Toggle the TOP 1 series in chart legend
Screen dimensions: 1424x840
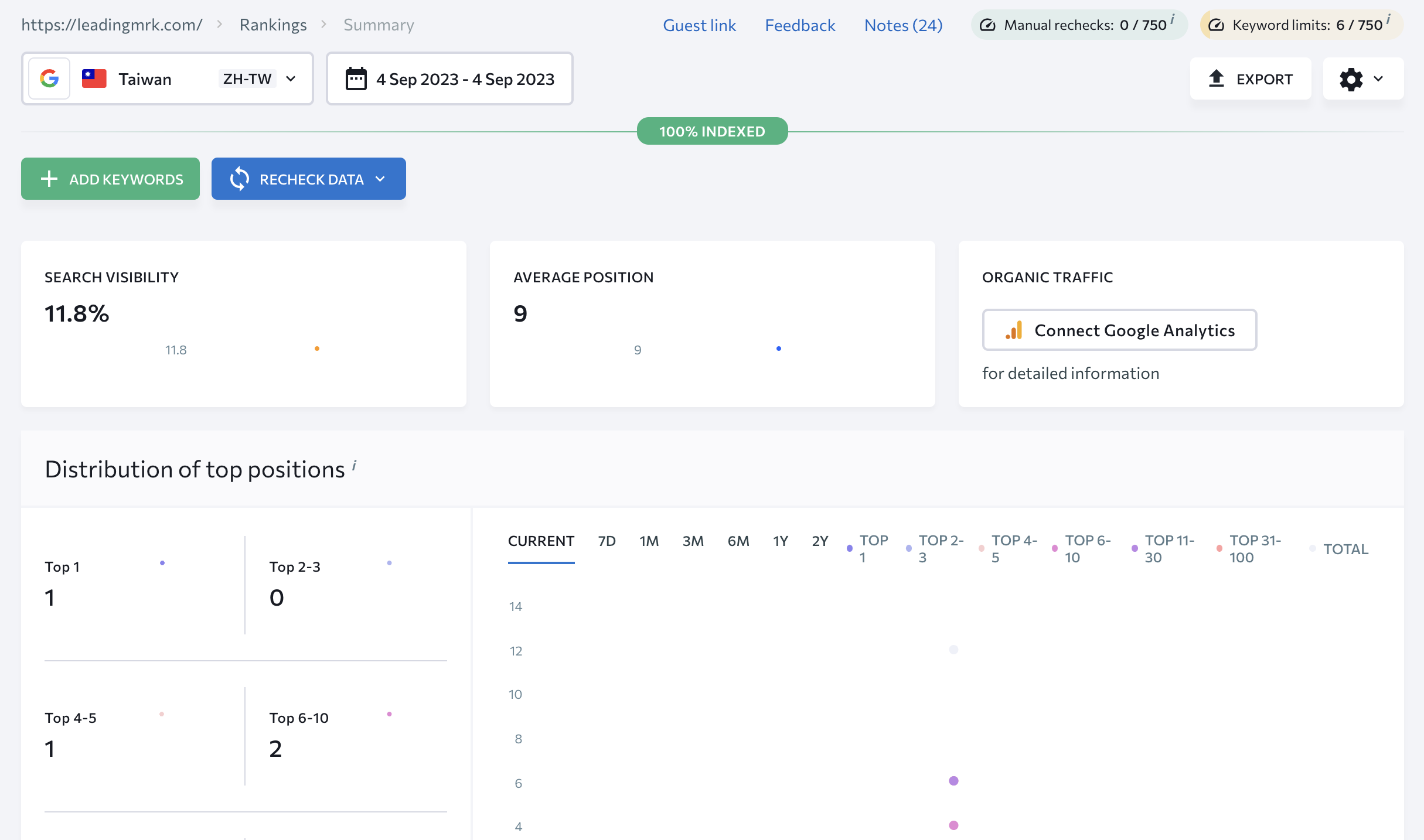(868, 549)
